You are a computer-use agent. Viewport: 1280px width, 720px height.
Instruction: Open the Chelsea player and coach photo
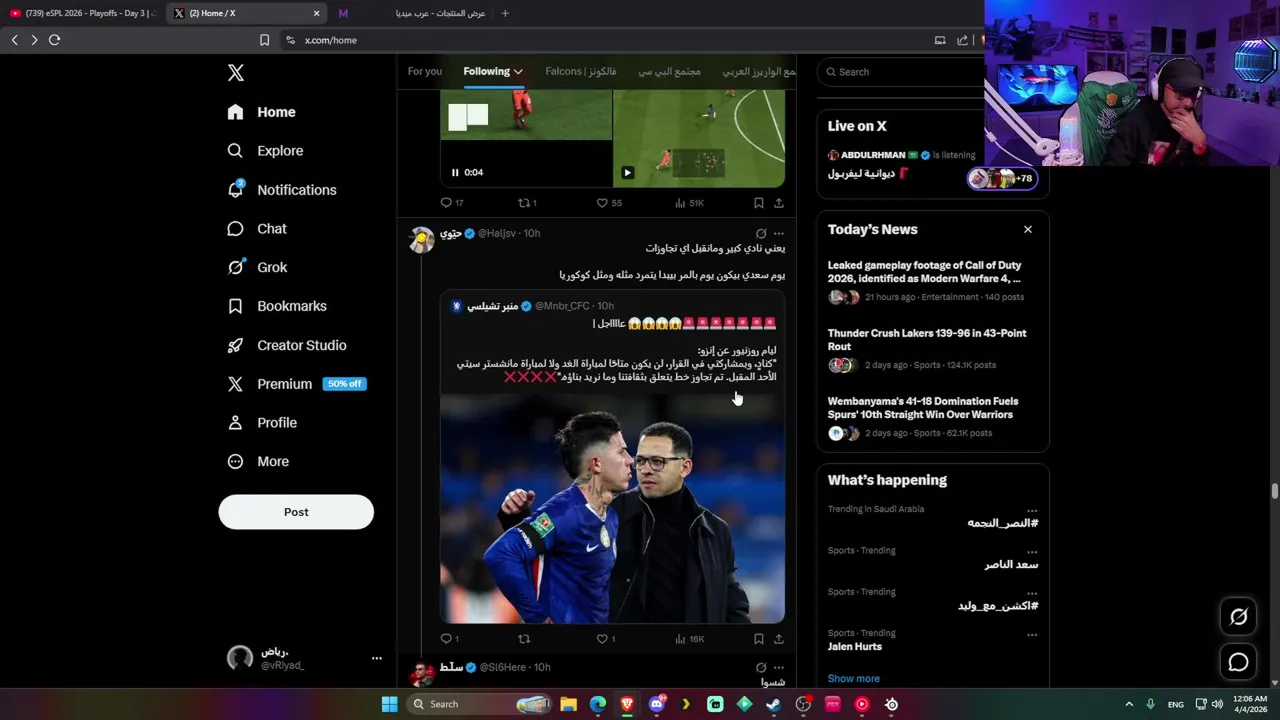(612, 509)
